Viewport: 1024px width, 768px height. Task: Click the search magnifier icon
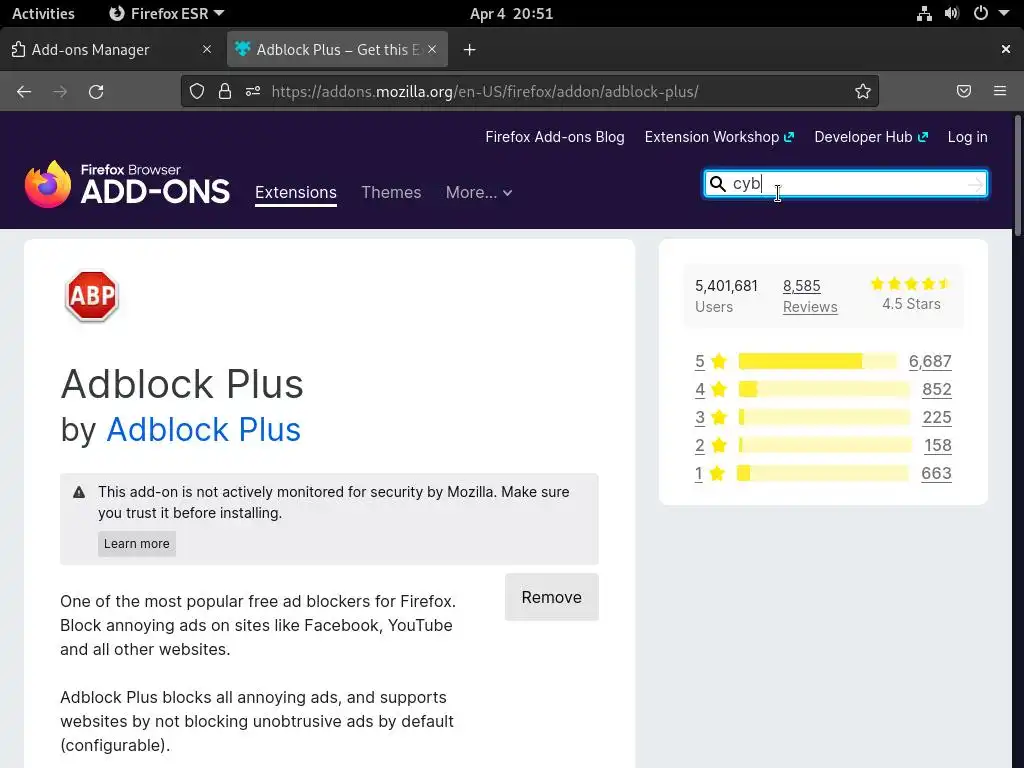point(718,184)
